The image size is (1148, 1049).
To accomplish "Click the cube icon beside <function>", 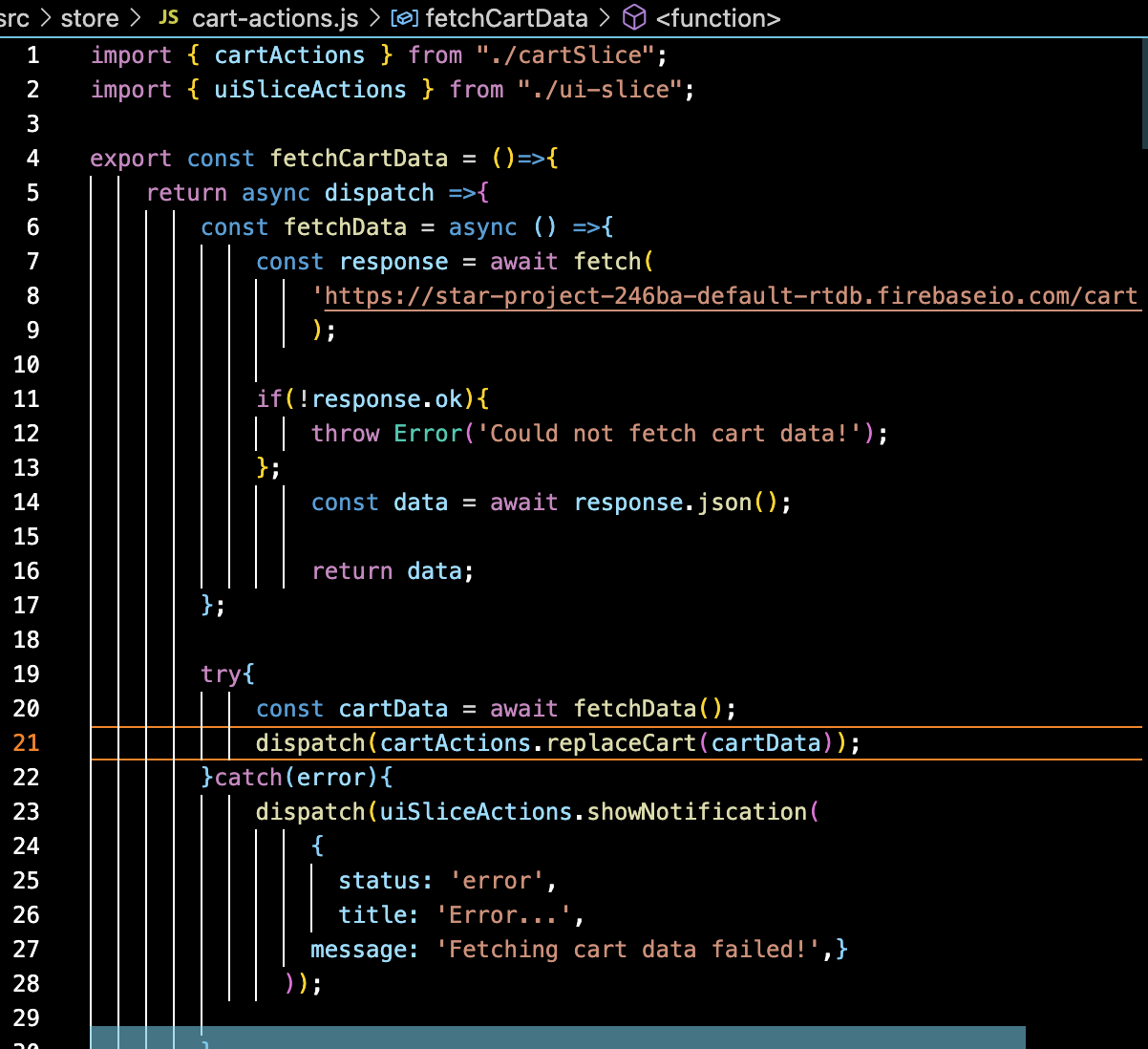I will 634,18.
